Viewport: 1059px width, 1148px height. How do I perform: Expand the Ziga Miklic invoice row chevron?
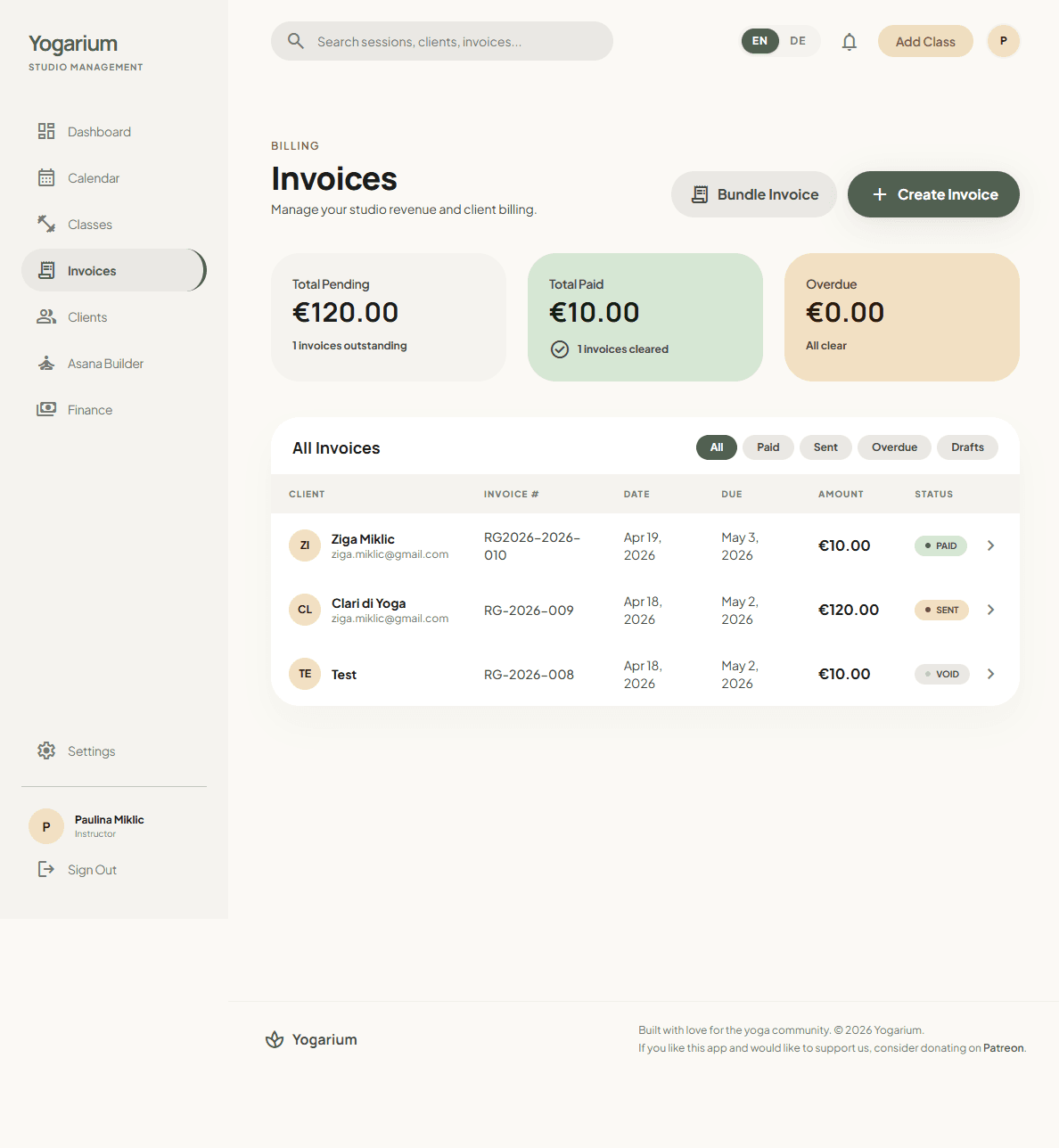[990, 545]
